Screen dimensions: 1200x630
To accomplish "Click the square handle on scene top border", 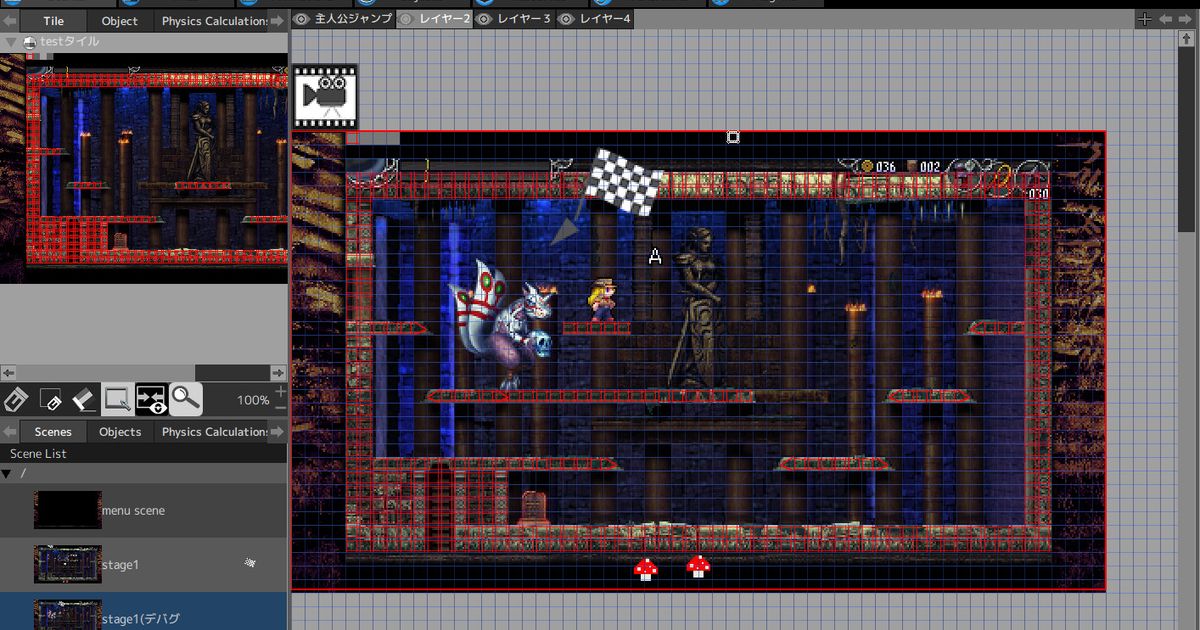I will (733, 137).
